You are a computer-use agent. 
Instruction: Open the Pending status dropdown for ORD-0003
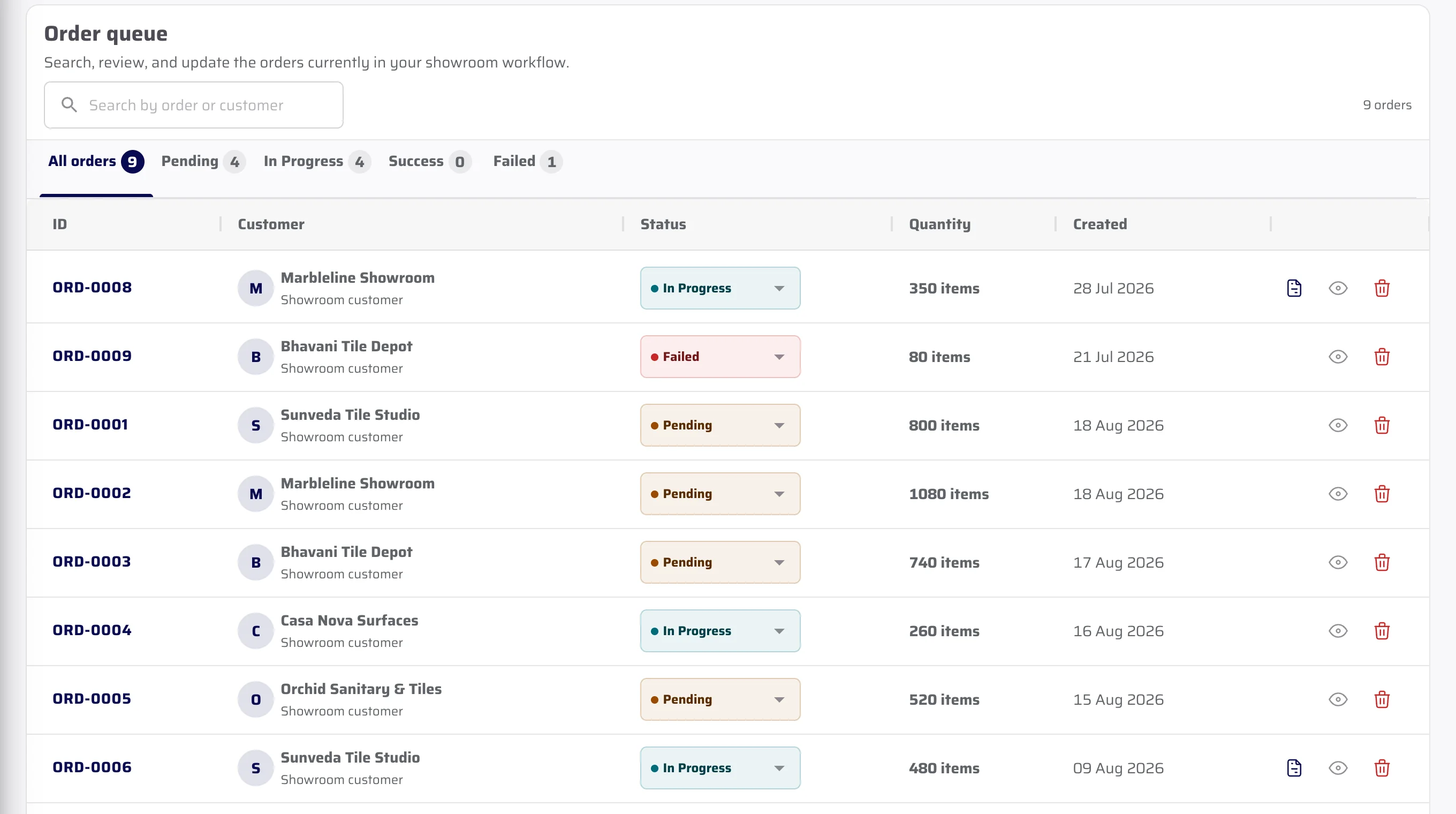720,562
